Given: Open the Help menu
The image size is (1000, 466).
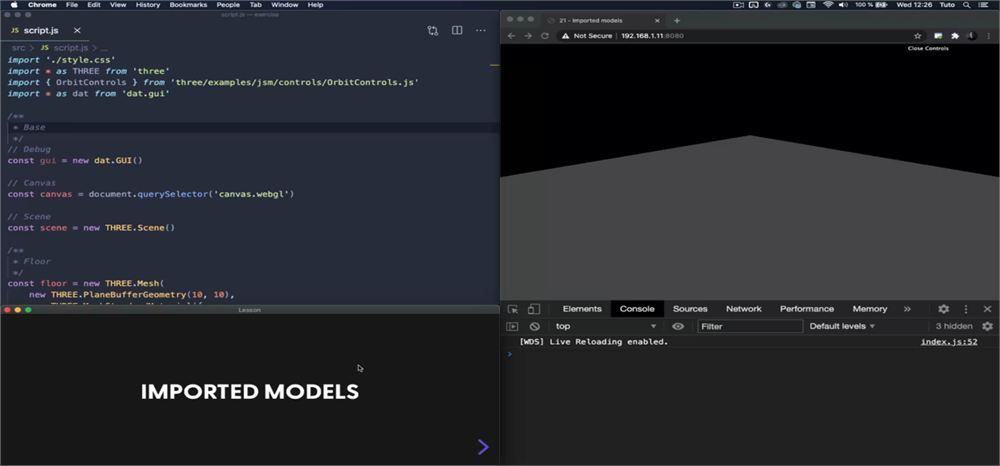Looking at the screenshot, I should pos(315,4).
